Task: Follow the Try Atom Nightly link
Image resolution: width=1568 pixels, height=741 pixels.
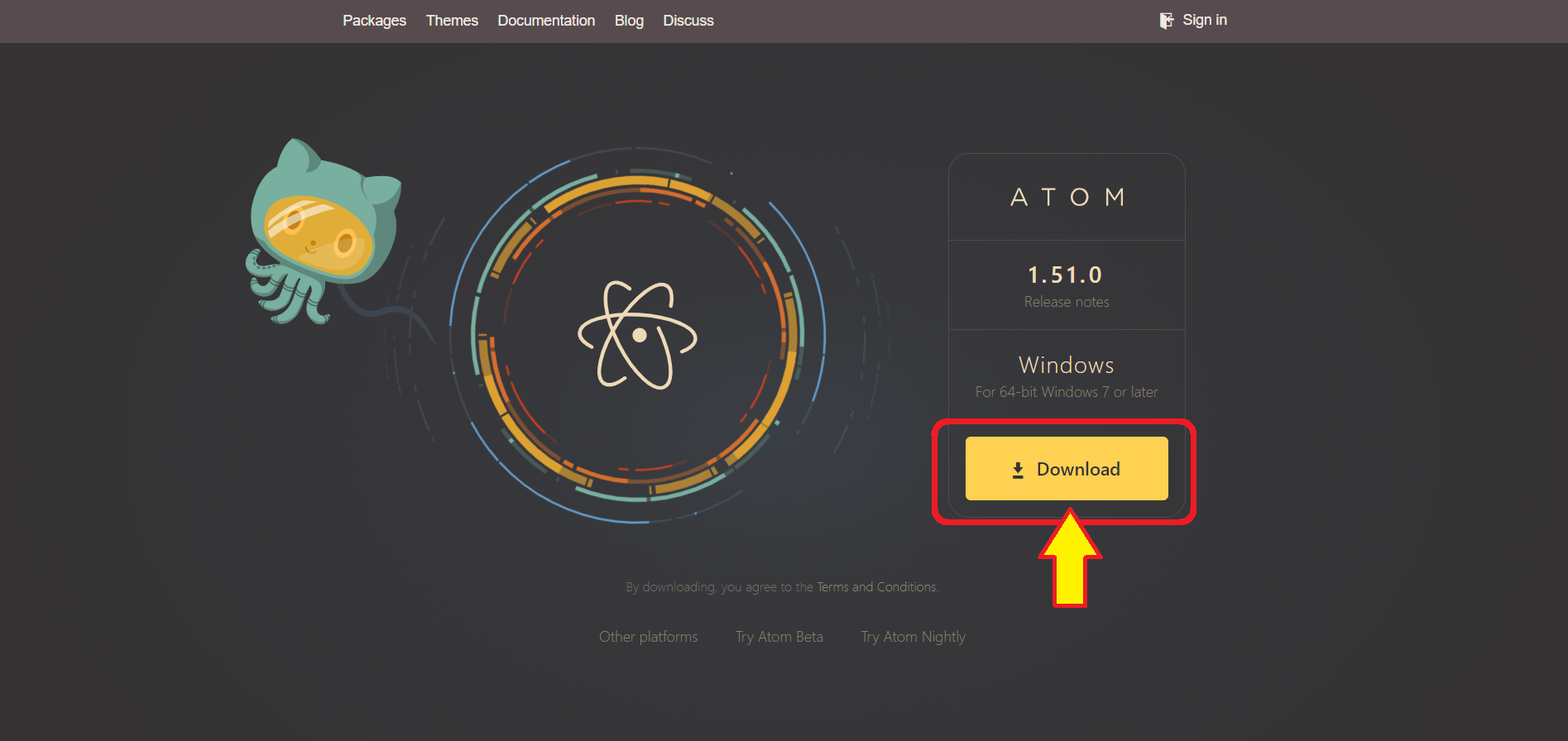Action: [913, 637]
